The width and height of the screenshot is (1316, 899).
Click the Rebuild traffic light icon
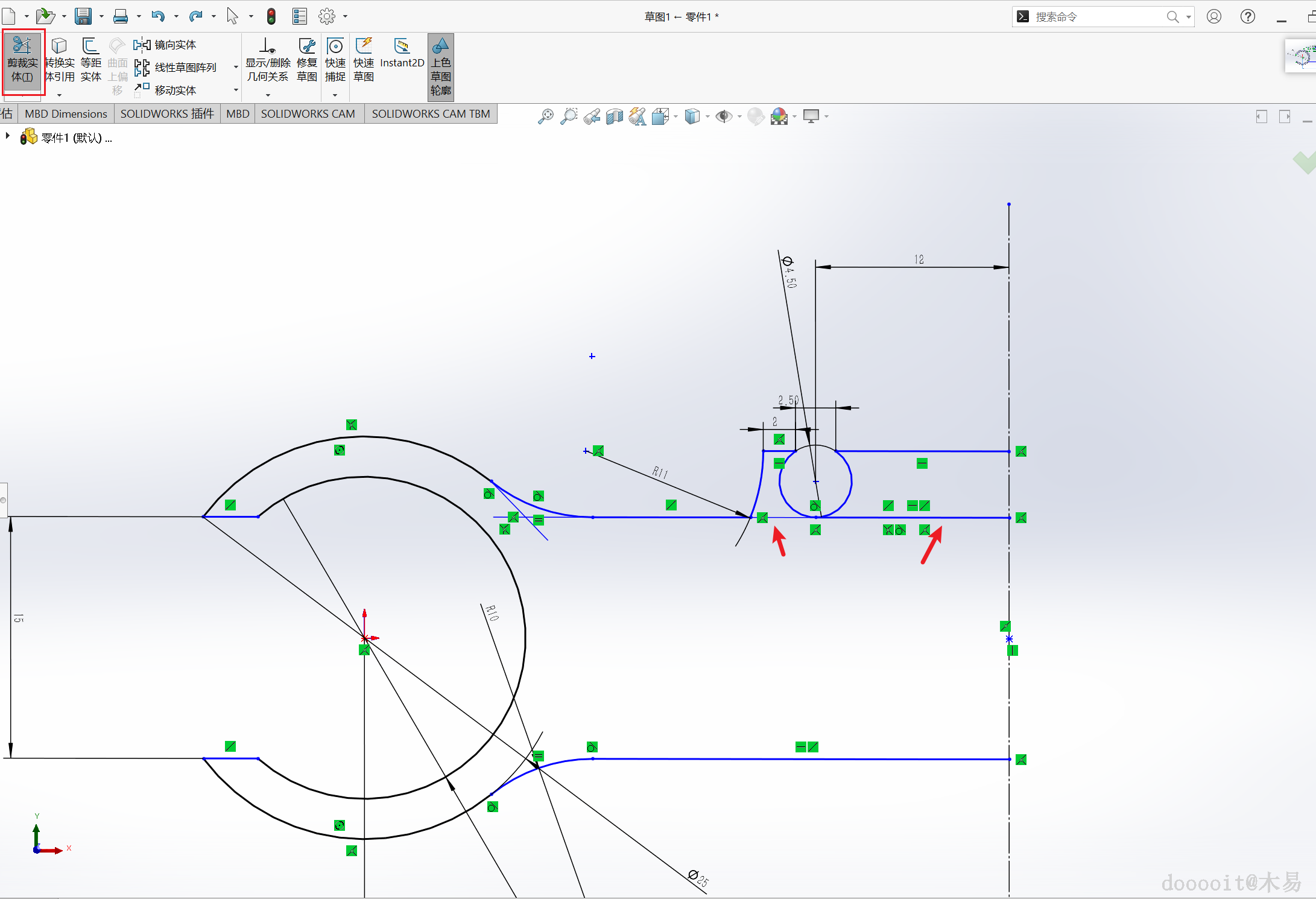pyautogui.click(x=271, y=16)
